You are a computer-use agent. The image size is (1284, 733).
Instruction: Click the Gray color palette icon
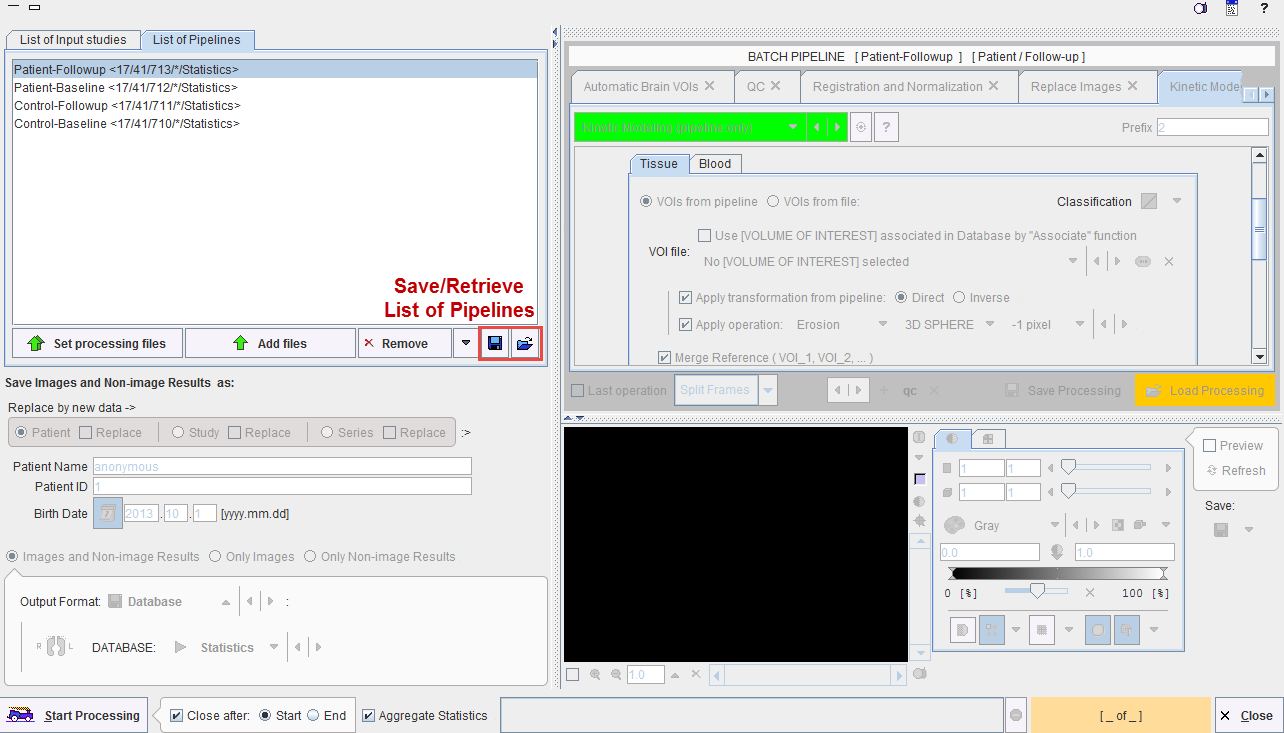[x=955, y=525]
